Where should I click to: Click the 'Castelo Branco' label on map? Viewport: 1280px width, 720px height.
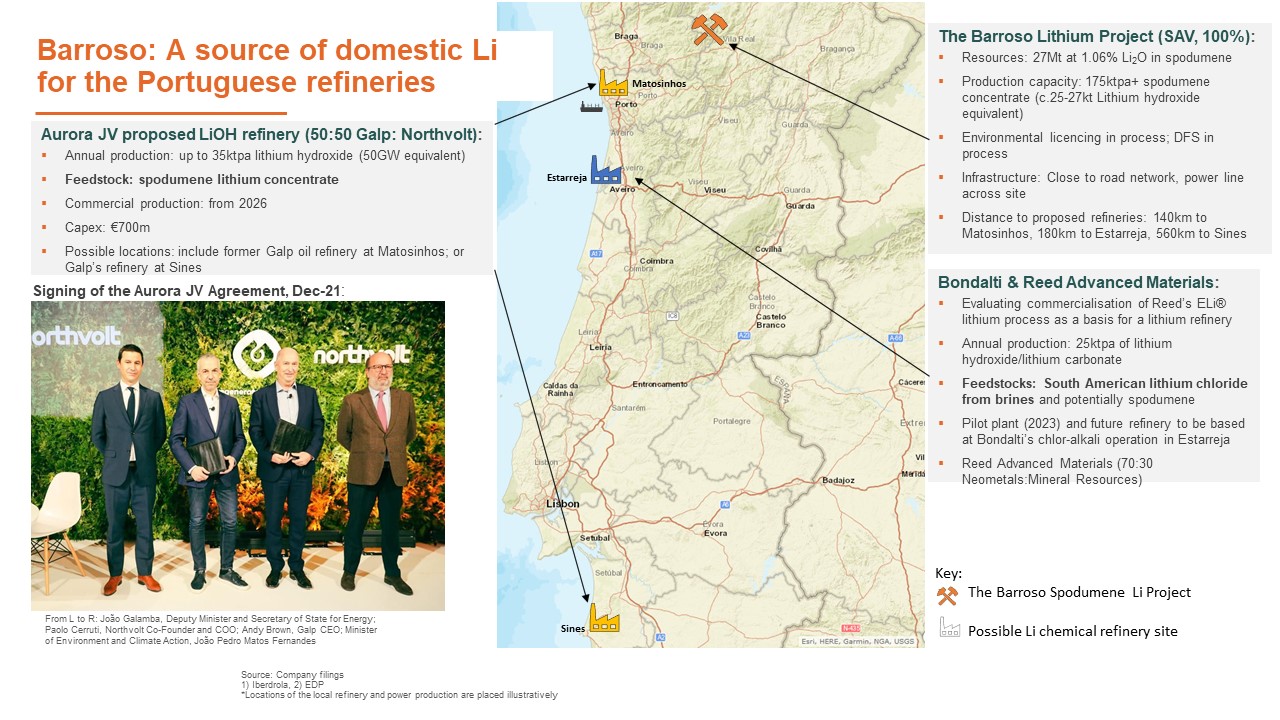(769, 321)
